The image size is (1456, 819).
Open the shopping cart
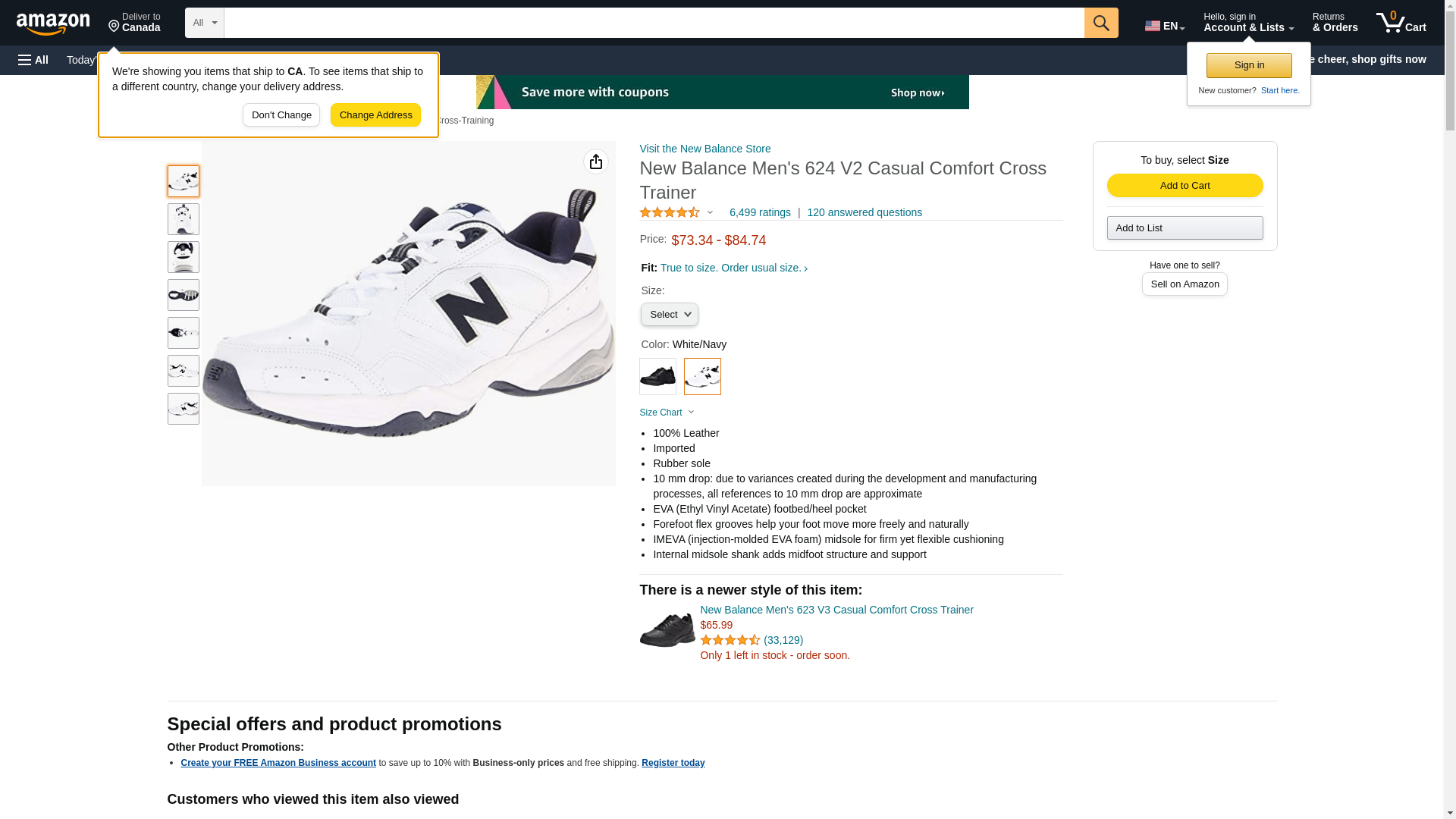[1401, 23]
